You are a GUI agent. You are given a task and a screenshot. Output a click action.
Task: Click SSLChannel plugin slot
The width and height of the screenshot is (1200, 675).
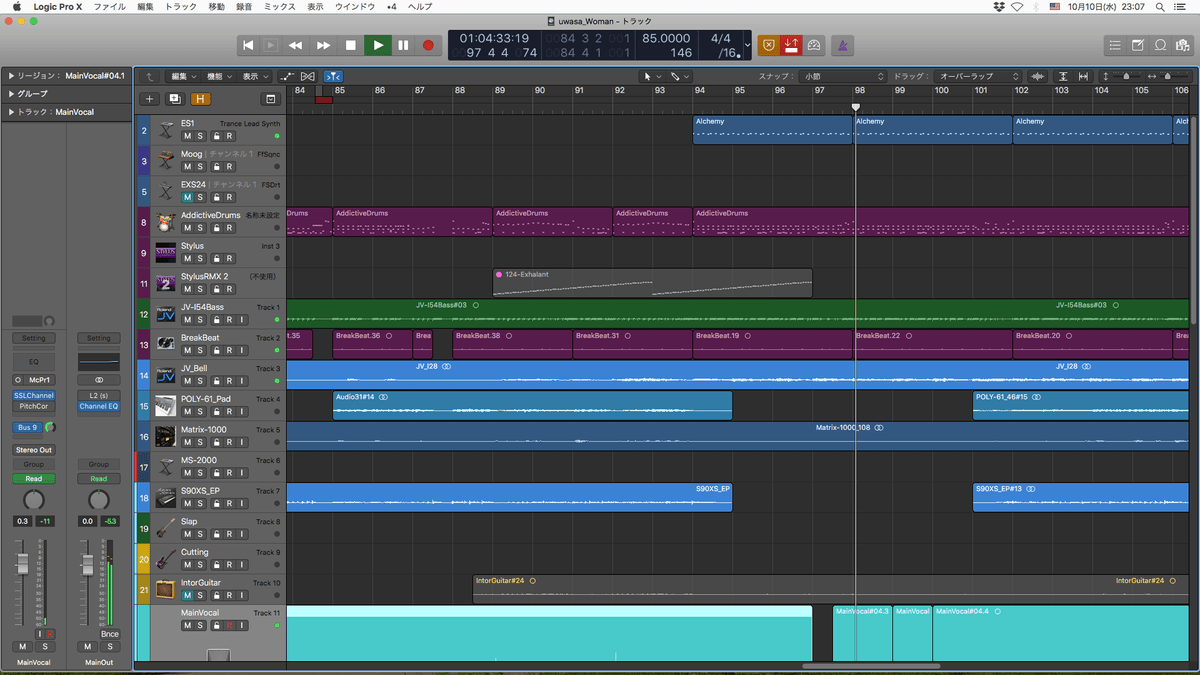[x=34, y=396]
